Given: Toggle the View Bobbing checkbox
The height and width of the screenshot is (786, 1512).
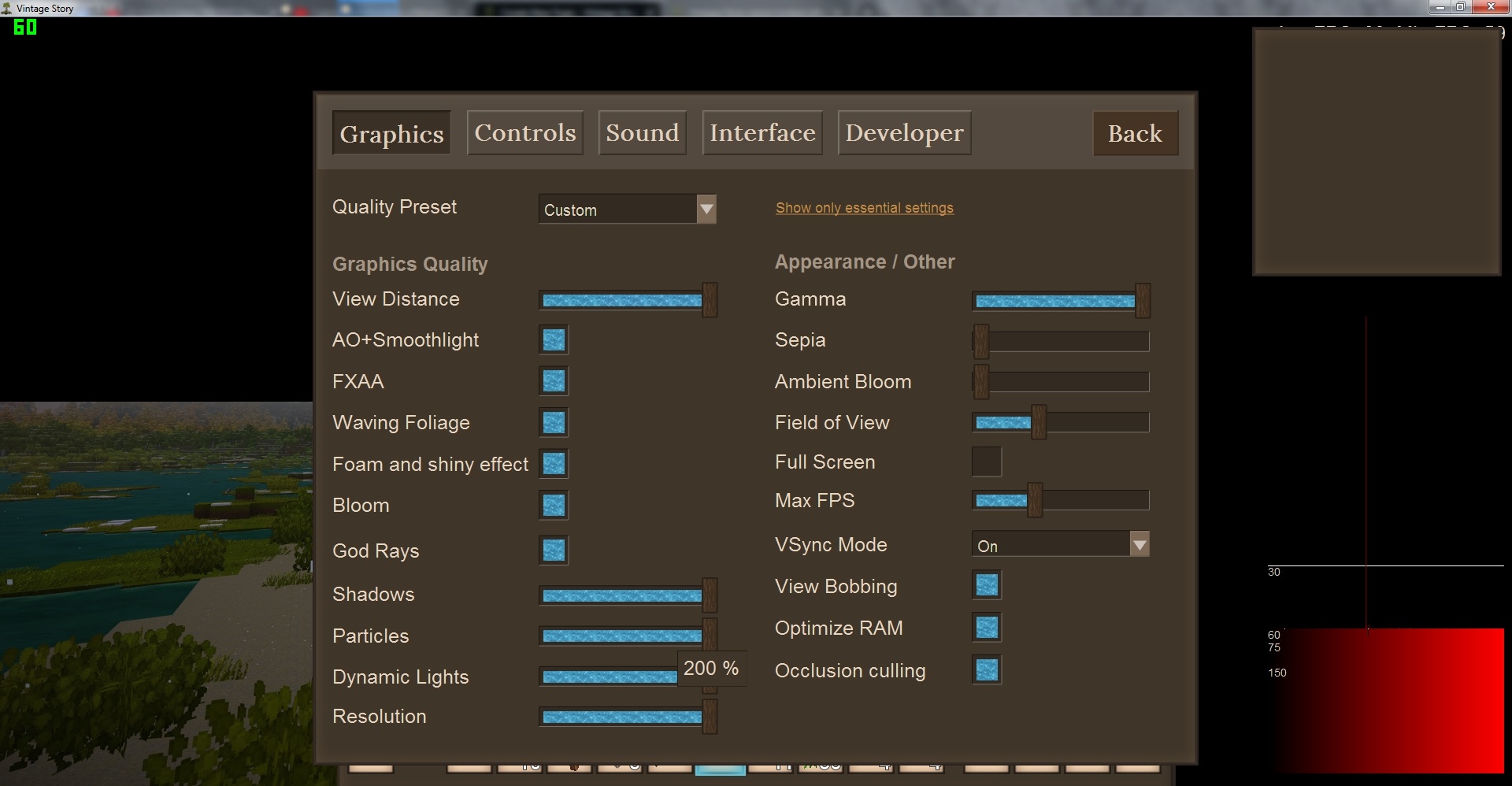Looking at the screenshot, I should click(x=986, y=585).
